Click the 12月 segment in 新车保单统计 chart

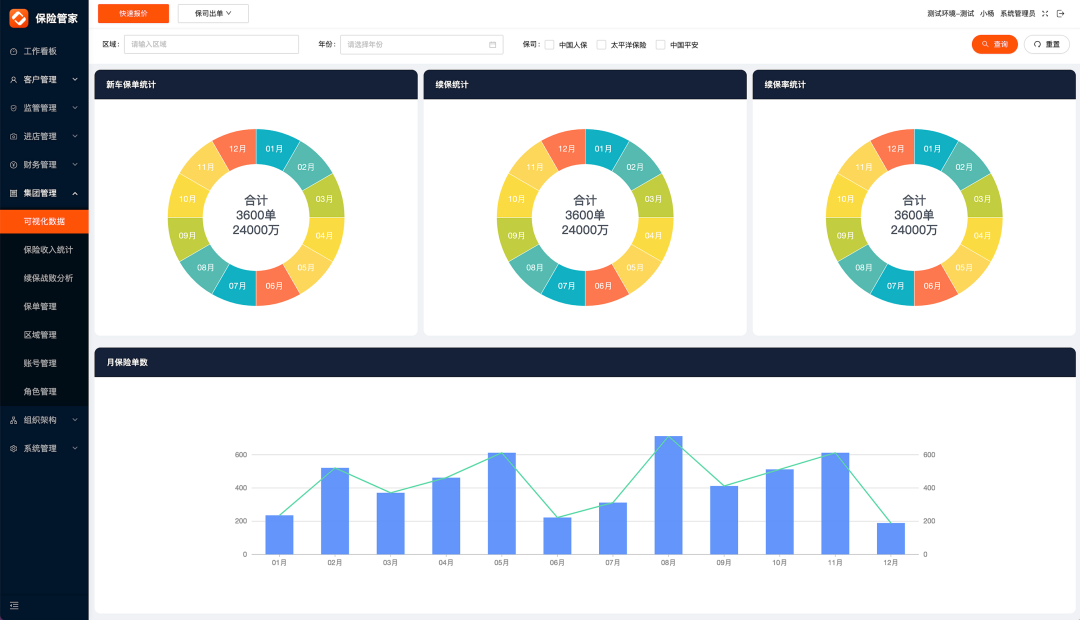click(x=237, y=149)
